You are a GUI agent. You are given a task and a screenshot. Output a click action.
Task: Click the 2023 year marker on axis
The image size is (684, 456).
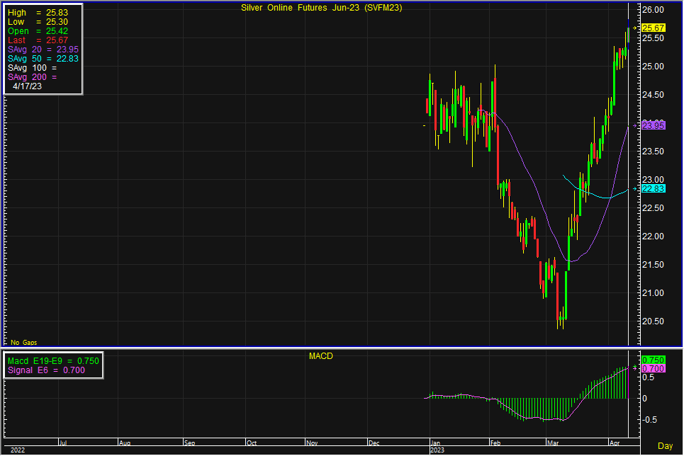[x=436, y=449]
